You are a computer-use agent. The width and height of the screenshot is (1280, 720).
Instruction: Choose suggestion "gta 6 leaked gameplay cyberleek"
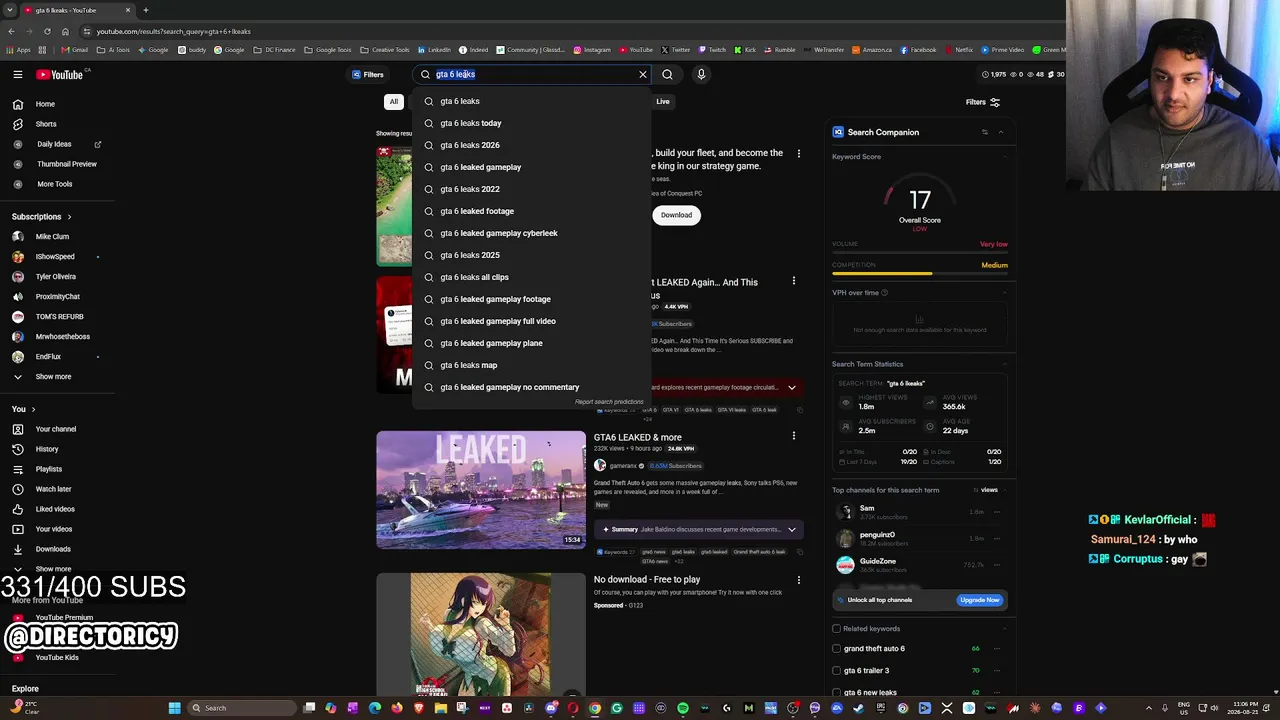click(x=531, y=233)
